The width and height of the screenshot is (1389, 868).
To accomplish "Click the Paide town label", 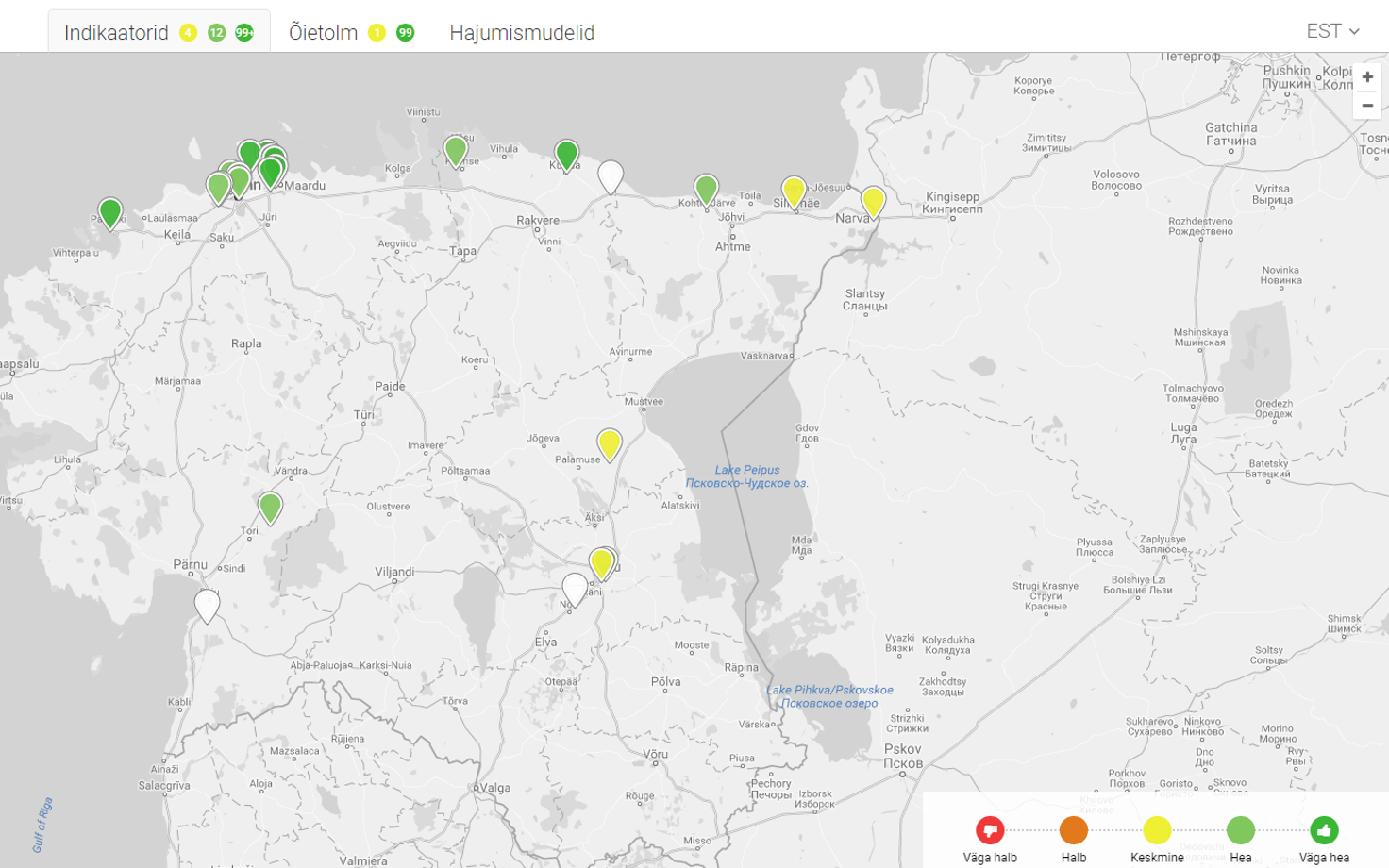I will pyautogui.click(x=390, y=386).
